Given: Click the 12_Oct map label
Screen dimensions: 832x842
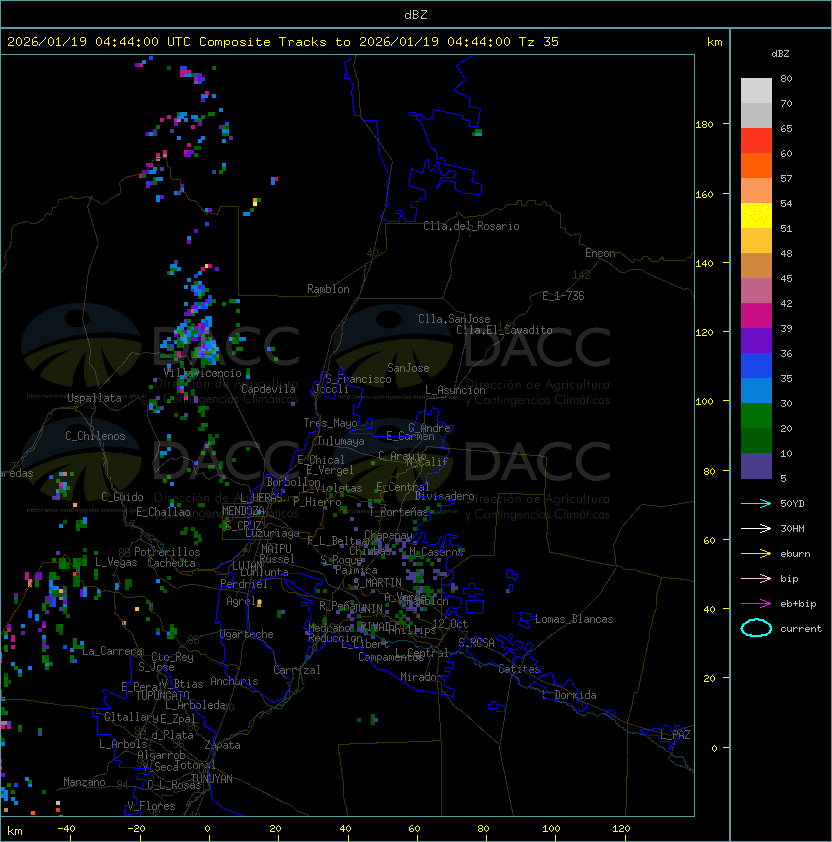Looking at the screenshot, I should coord(450,624).
